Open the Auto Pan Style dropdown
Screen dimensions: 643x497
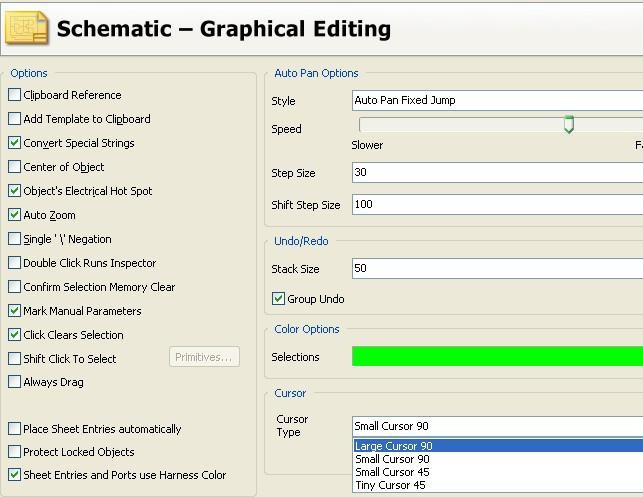click(x=497, y=101)
